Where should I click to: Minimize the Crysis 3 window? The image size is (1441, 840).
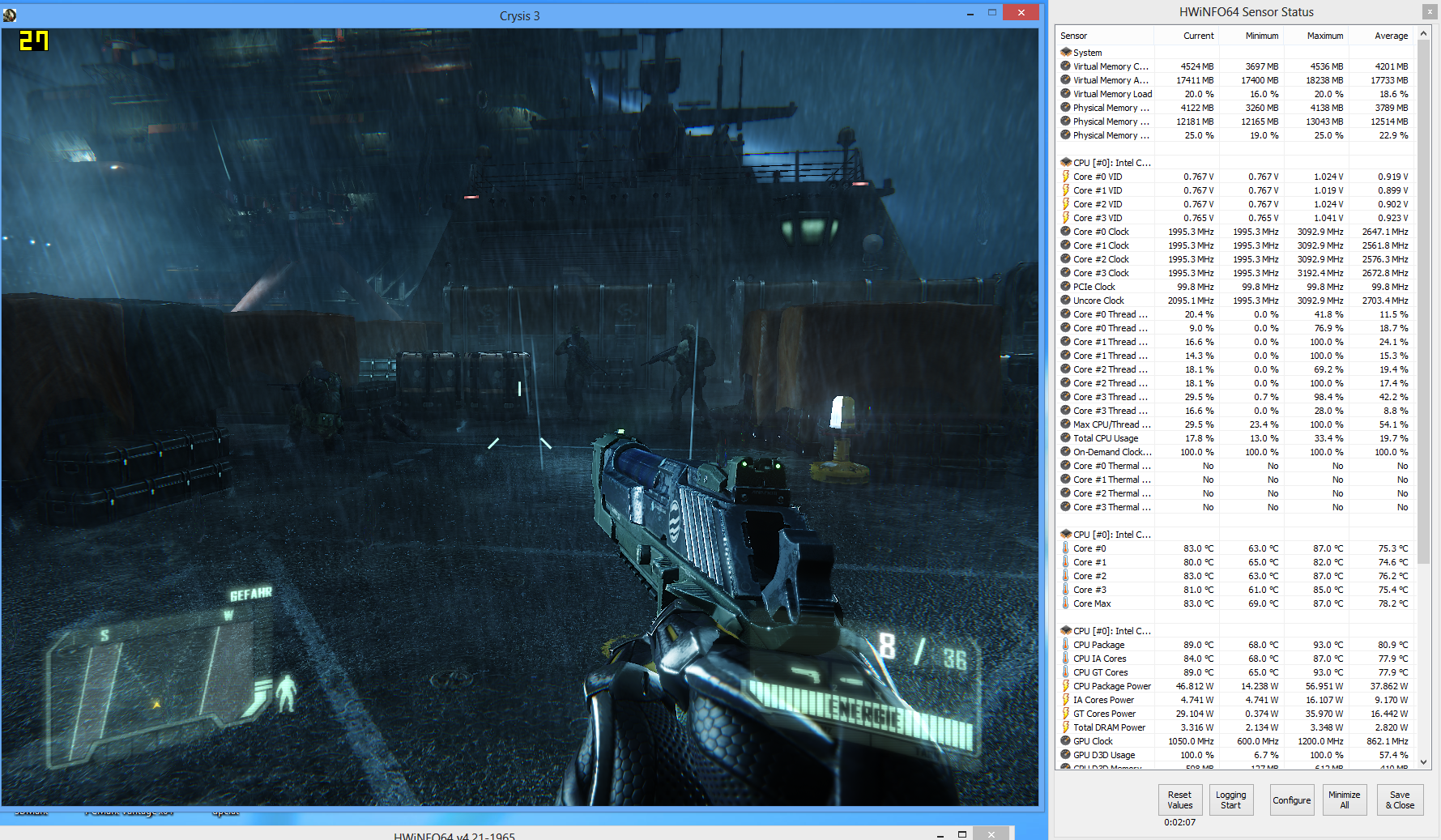[970, 14]
